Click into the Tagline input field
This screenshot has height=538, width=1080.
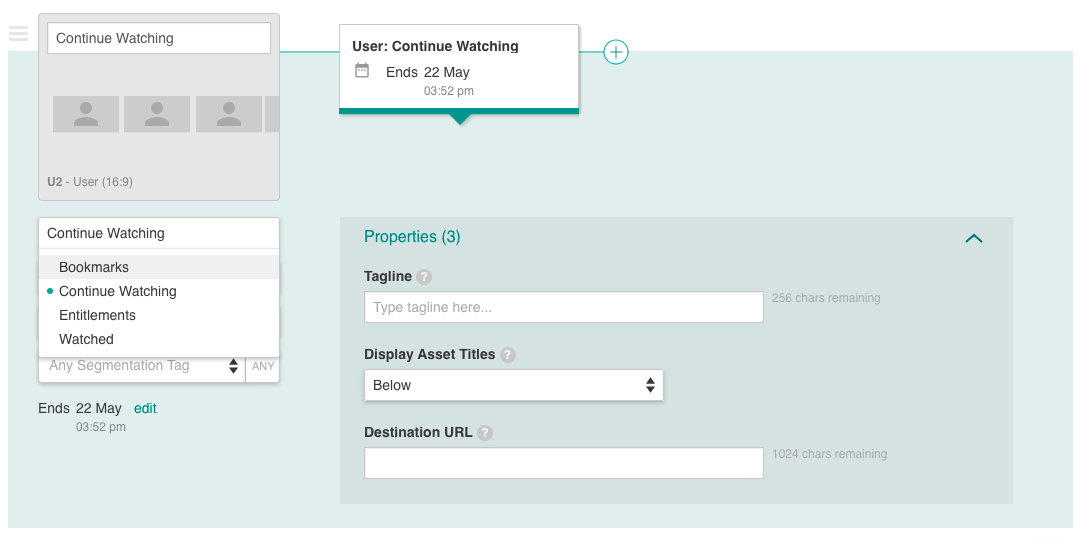[563, 307]
